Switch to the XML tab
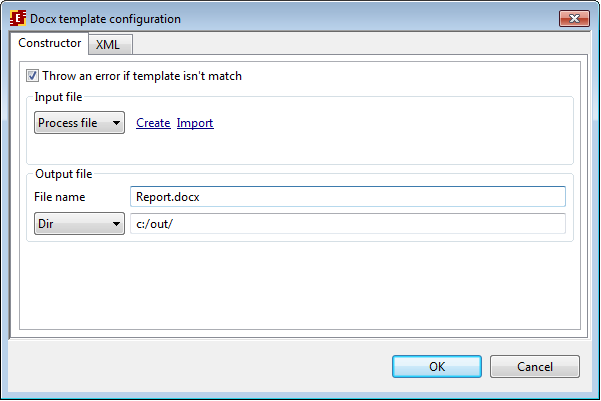 [x=108, y=44]
